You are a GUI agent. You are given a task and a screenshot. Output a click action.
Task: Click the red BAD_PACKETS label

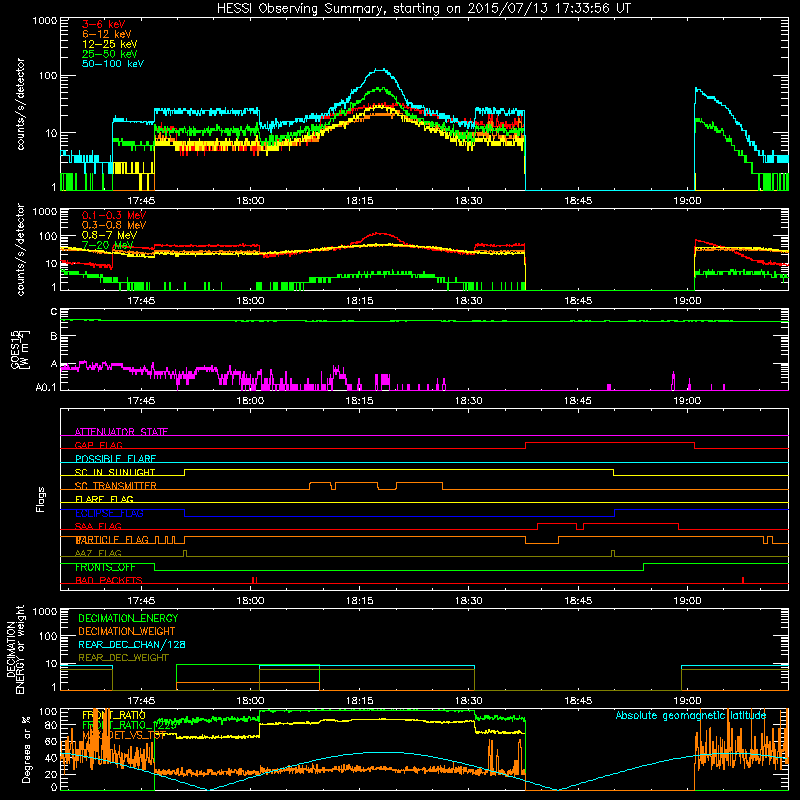[109, 581]
